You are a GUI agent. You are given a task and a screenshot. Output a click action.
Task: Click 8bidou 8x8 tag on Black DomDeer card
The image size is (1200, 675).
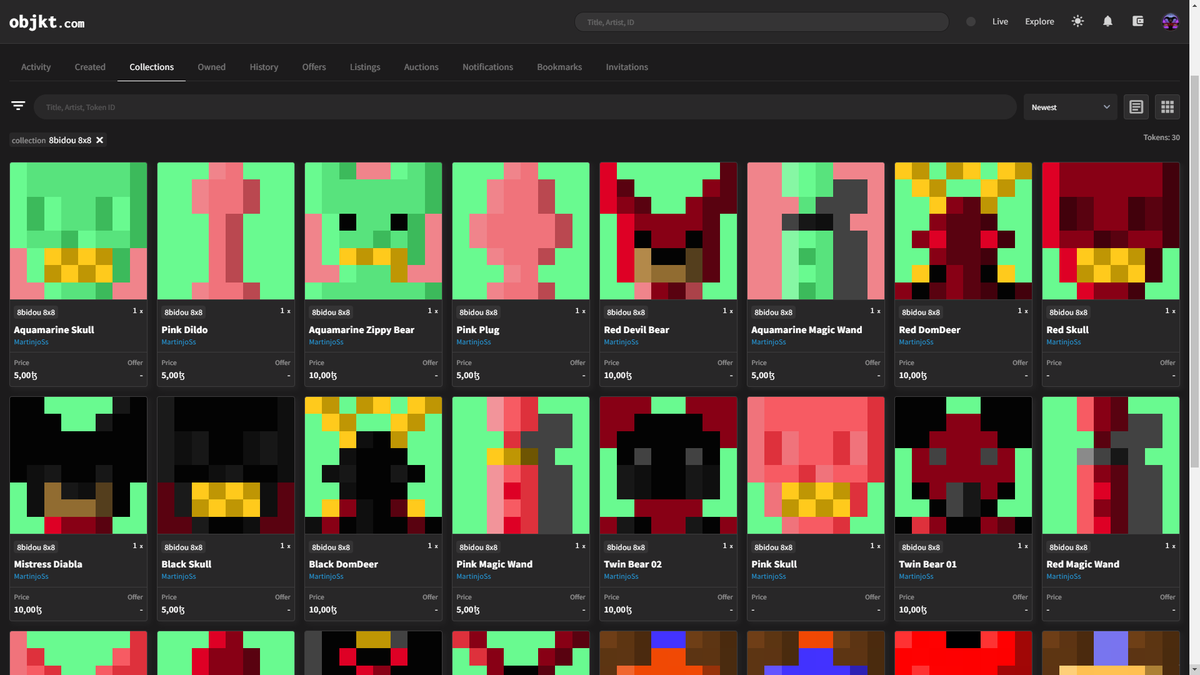pyautogui.click(x=330, y=548)
